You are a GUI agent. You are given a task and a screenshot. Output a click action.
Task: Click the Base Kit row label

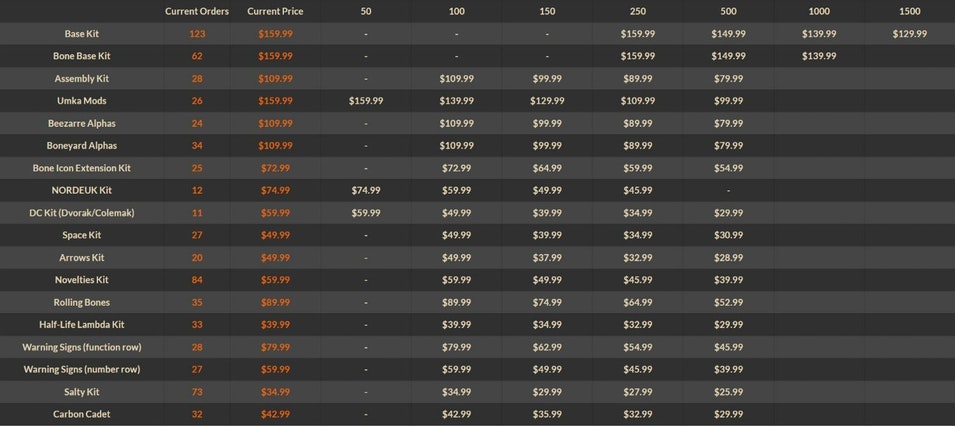(x=82, y=34)
